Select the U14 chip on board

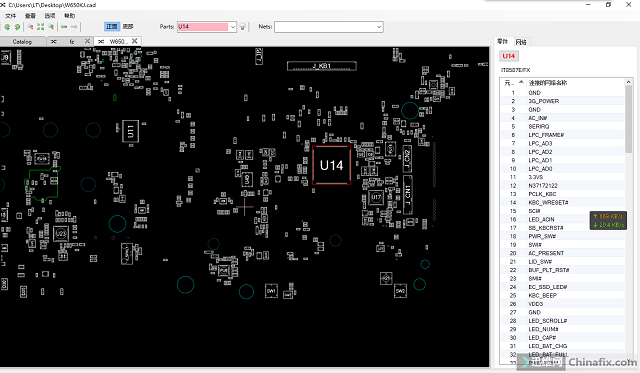click(x=331, y=165)
